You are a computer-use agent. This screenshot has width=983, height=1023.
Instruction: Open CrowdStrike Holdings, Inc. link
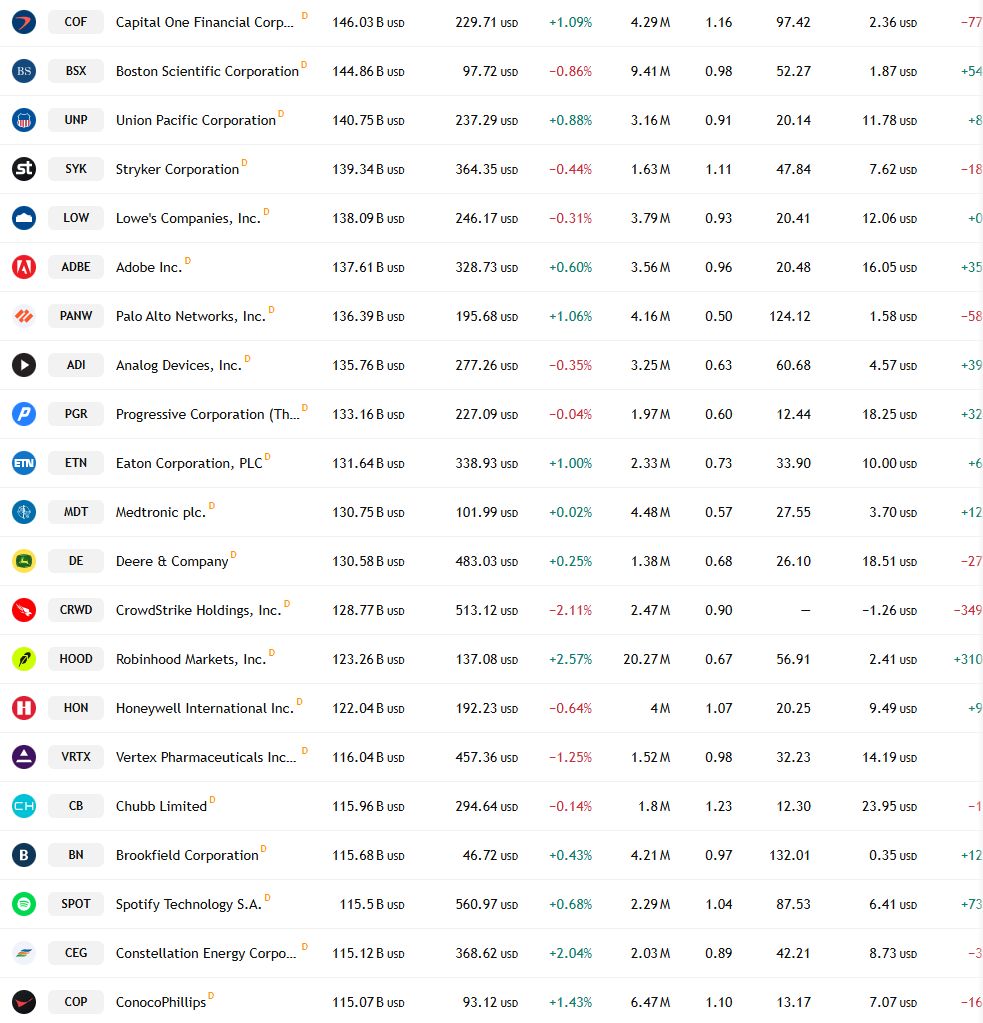coord(198,610)
